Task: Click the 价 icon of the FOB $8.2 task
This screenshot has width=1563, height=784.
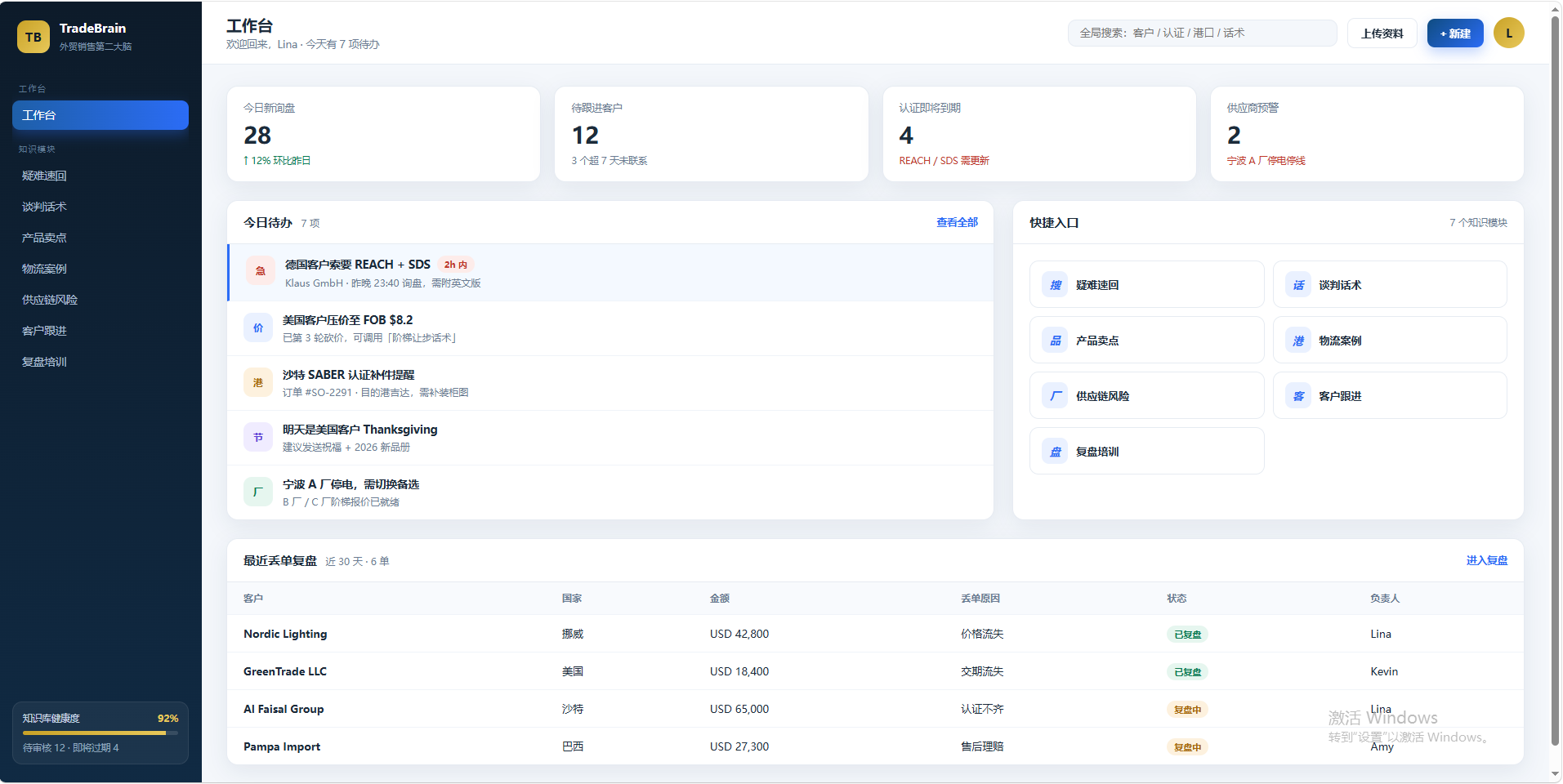Action: (258, 327)
